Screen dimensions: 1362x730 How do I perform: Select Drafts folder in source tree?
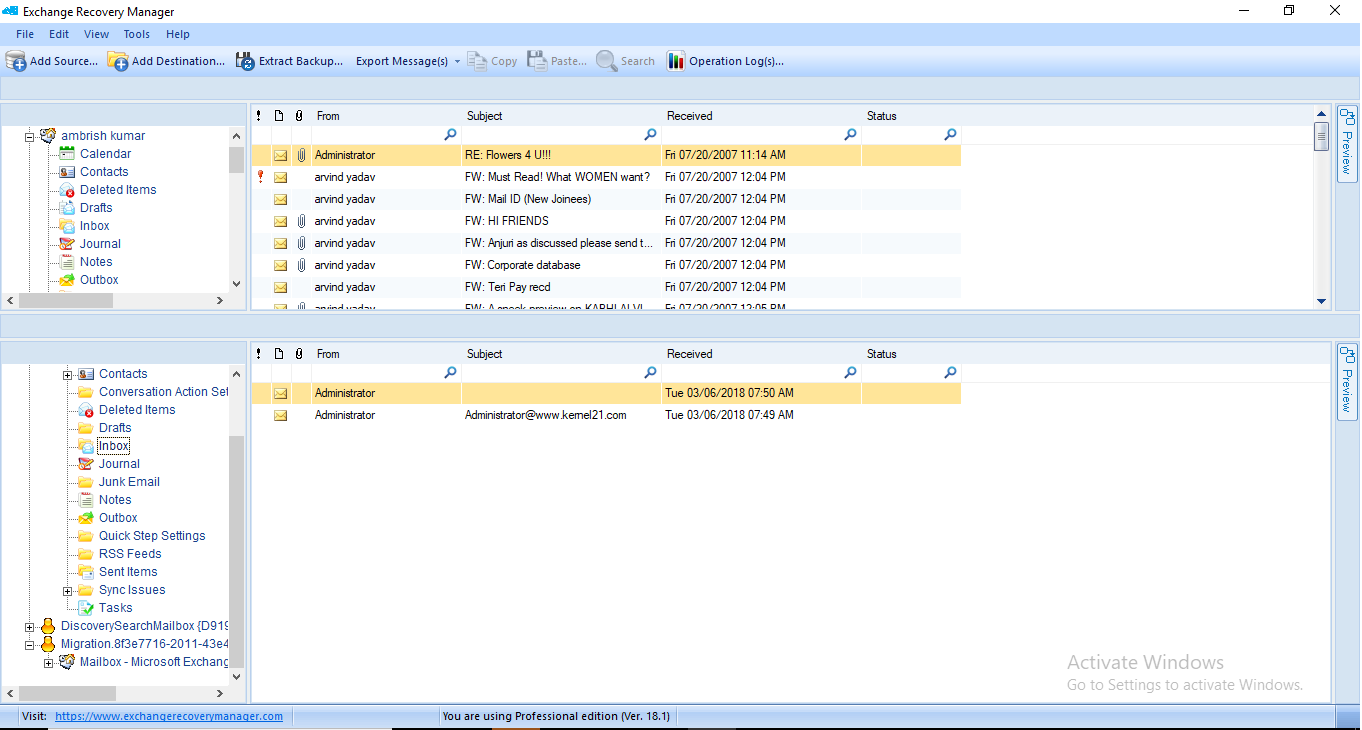coord(96,208)
